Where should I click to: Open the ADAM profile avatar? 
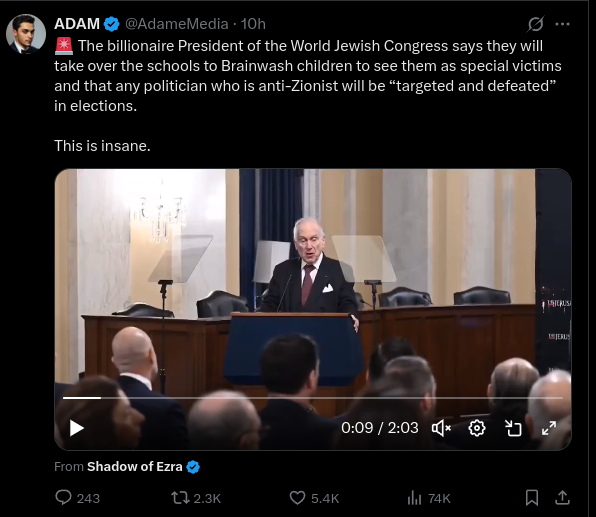[x=26, y=34]
